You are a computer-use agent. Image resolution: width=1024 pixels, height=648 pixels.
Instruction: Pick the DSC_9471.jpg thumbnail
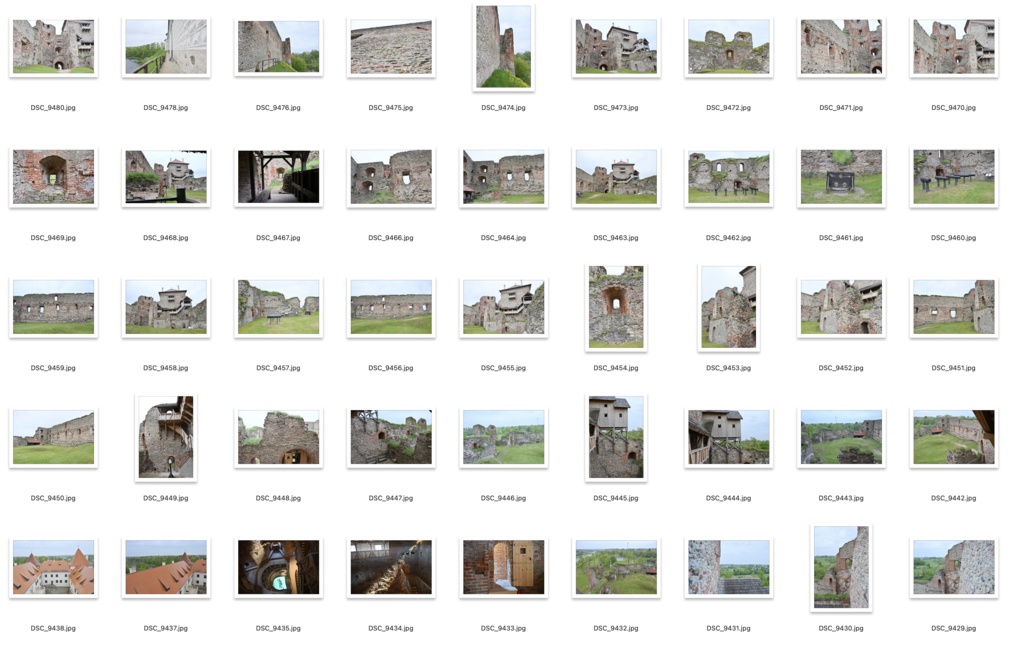tap(841, 46)
